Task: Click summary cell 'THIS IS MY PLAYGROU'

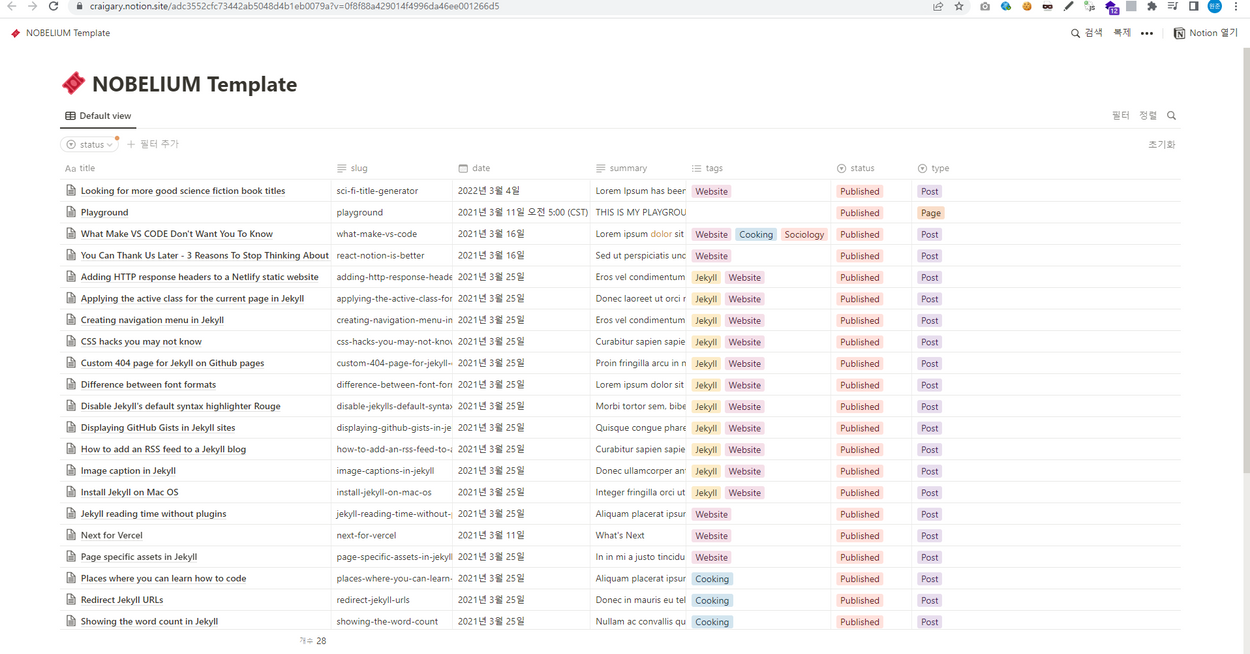Action: [x=640, y=212]
